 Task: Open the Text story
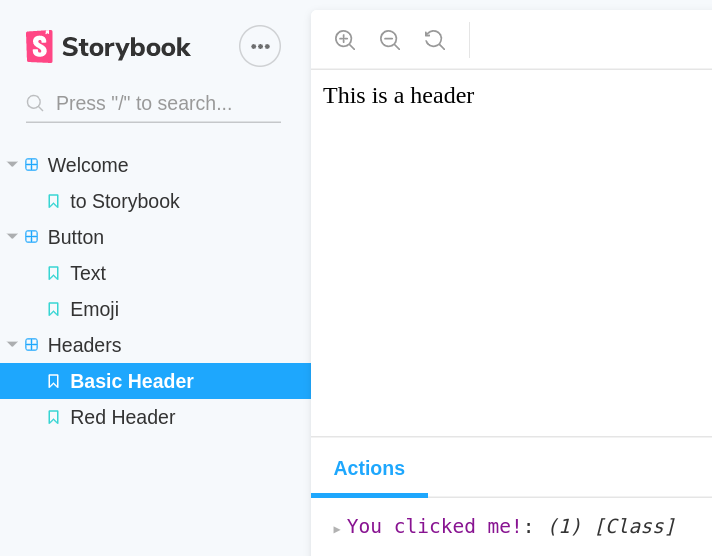click(155, 273)
